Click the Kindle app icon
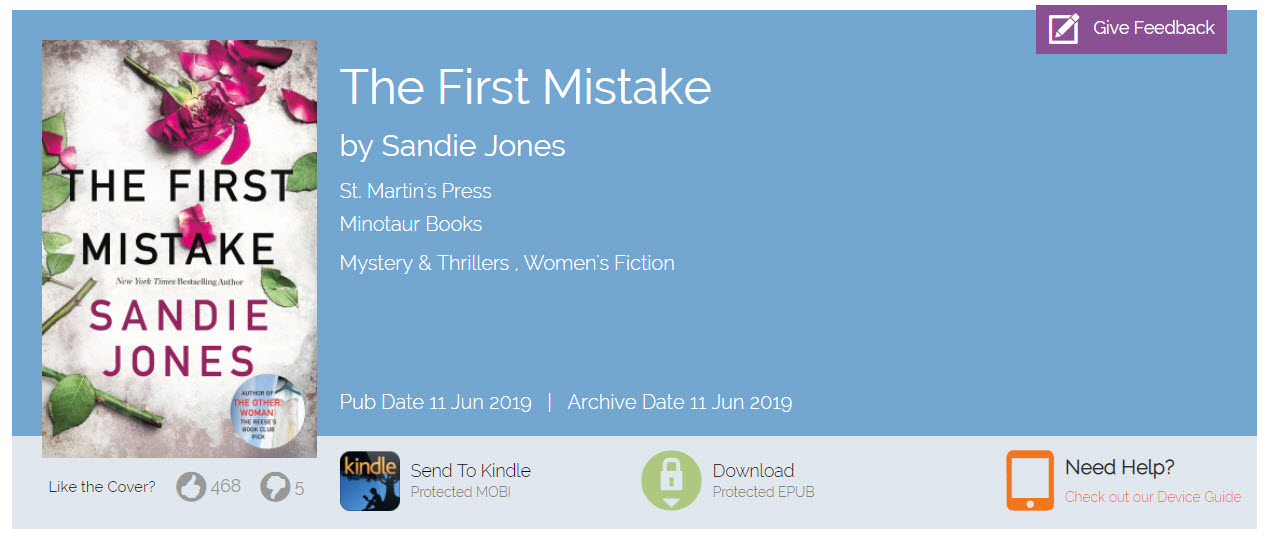The image size is (1267, 541). [x=369, y=481]
